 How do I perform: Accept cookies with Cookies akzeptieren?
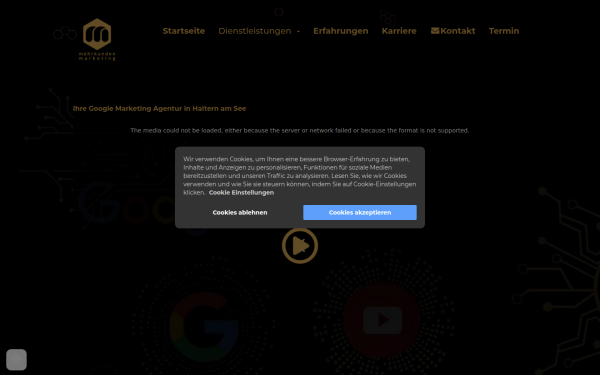point(360,212)
